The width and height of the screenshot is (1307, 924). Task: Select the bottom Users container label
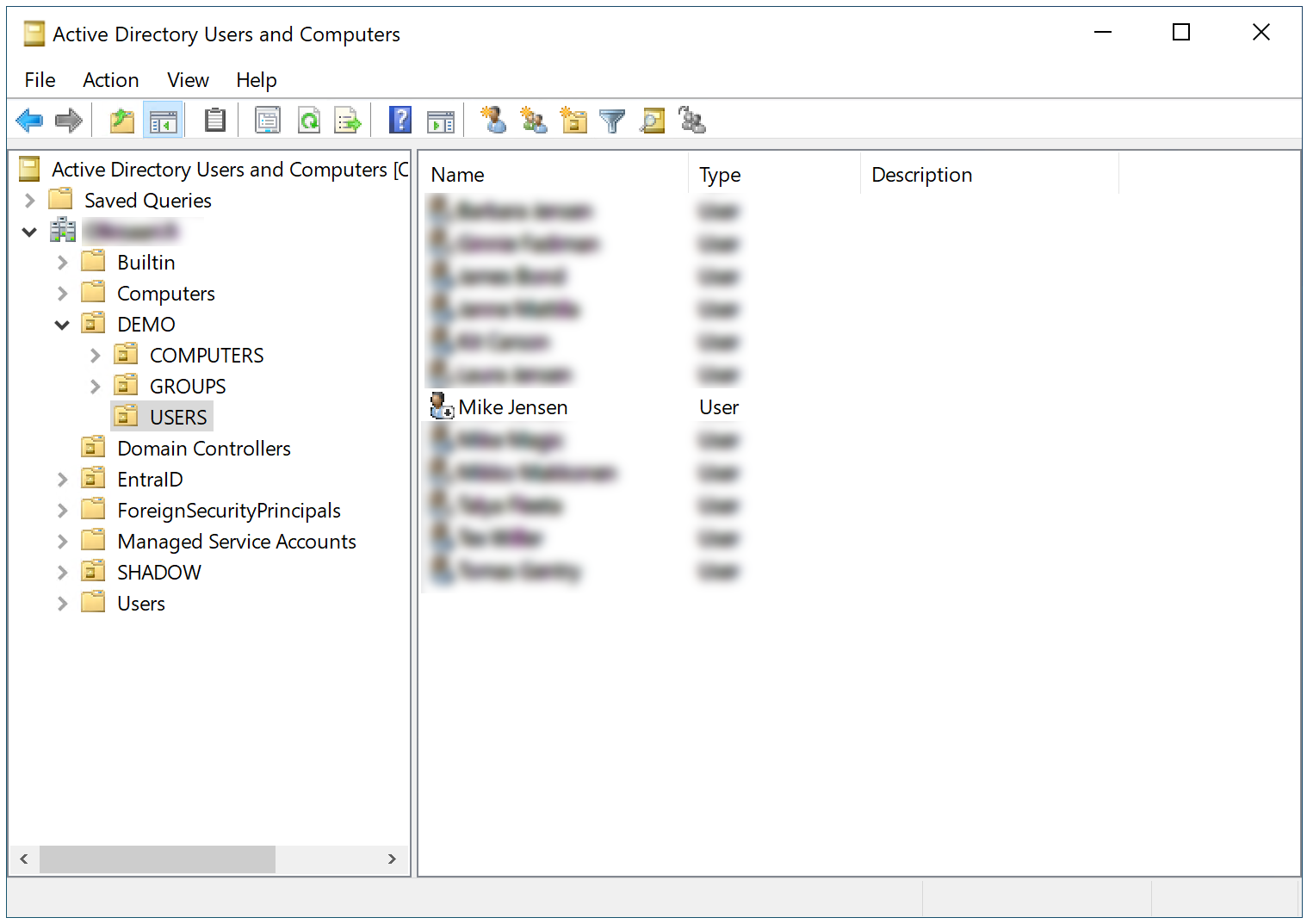(141, 604)
